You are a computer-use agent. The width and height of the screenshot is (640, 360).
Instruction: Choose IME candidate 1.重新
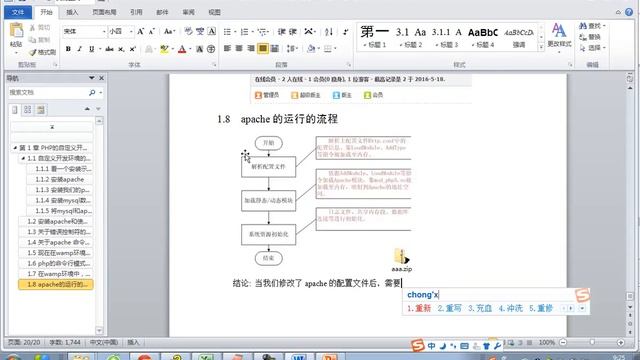[419, 309]
